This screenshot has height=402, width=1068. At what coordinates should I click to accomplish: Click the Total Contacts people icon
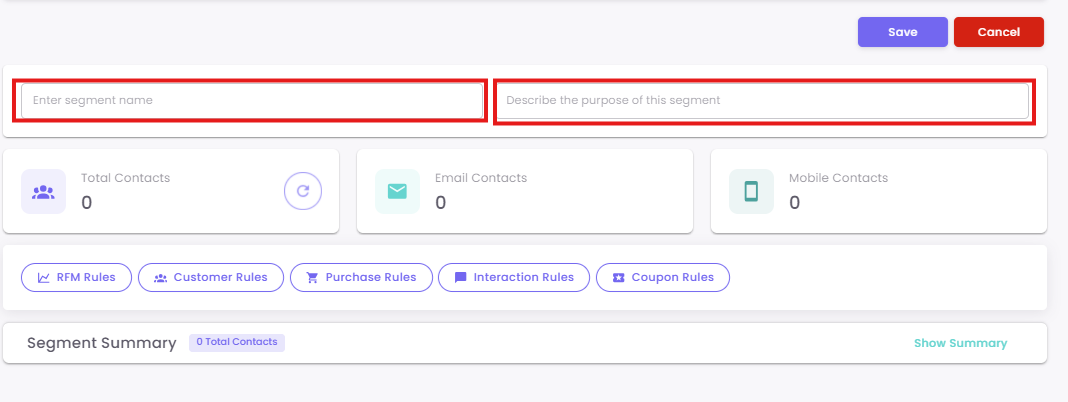[43, 191]
